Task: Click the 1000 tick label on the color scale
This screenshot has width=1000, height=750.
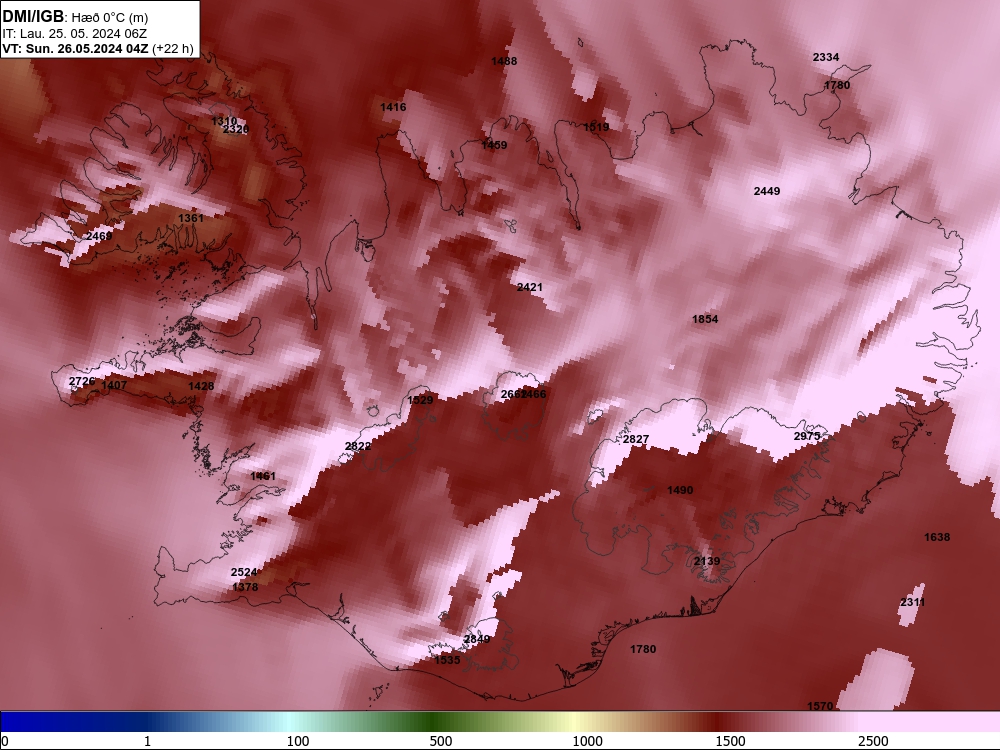Action: click(587, 742)
